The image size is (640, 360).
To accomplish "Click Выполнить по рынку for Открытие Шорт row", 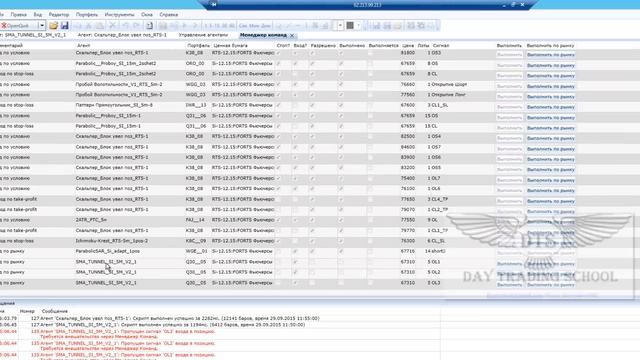I will (x=551, y=86).
